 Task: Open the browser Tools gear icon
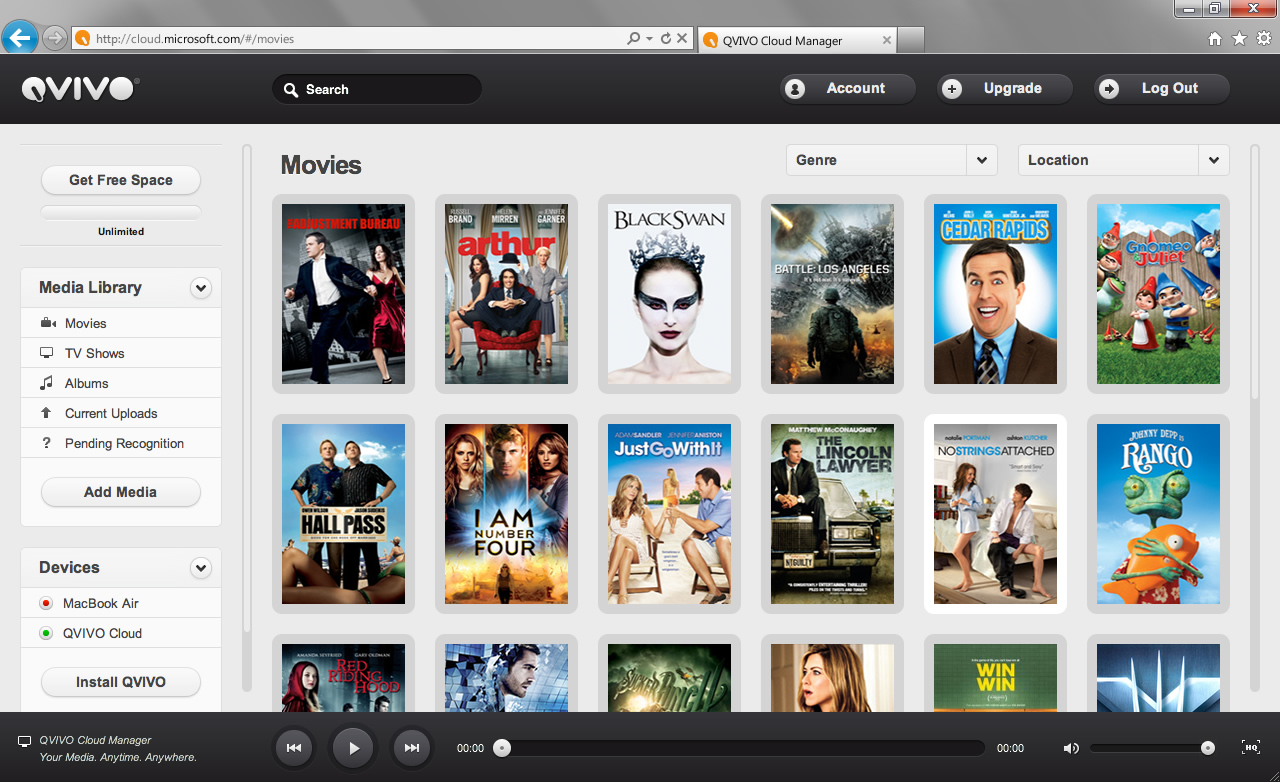(1264, 39)
